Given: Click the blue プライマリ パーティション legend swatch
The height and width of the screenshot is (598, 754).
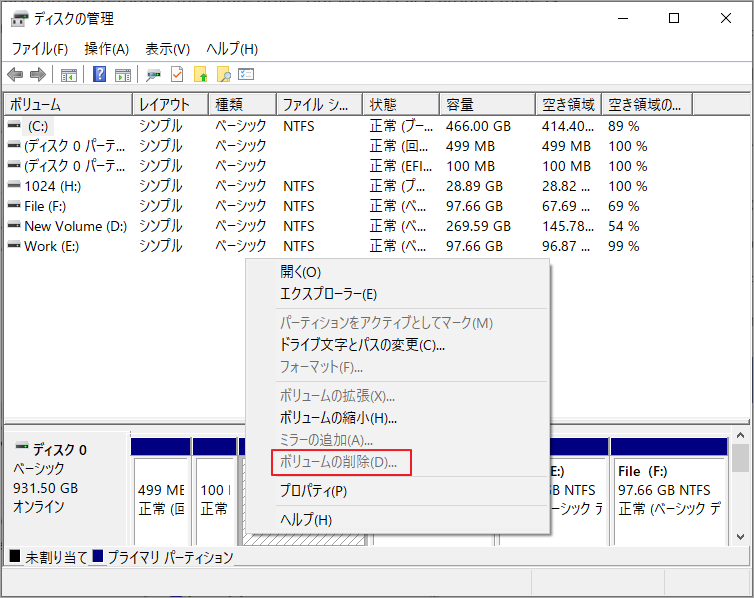Looking at the screenshot, I should [98, 556].
